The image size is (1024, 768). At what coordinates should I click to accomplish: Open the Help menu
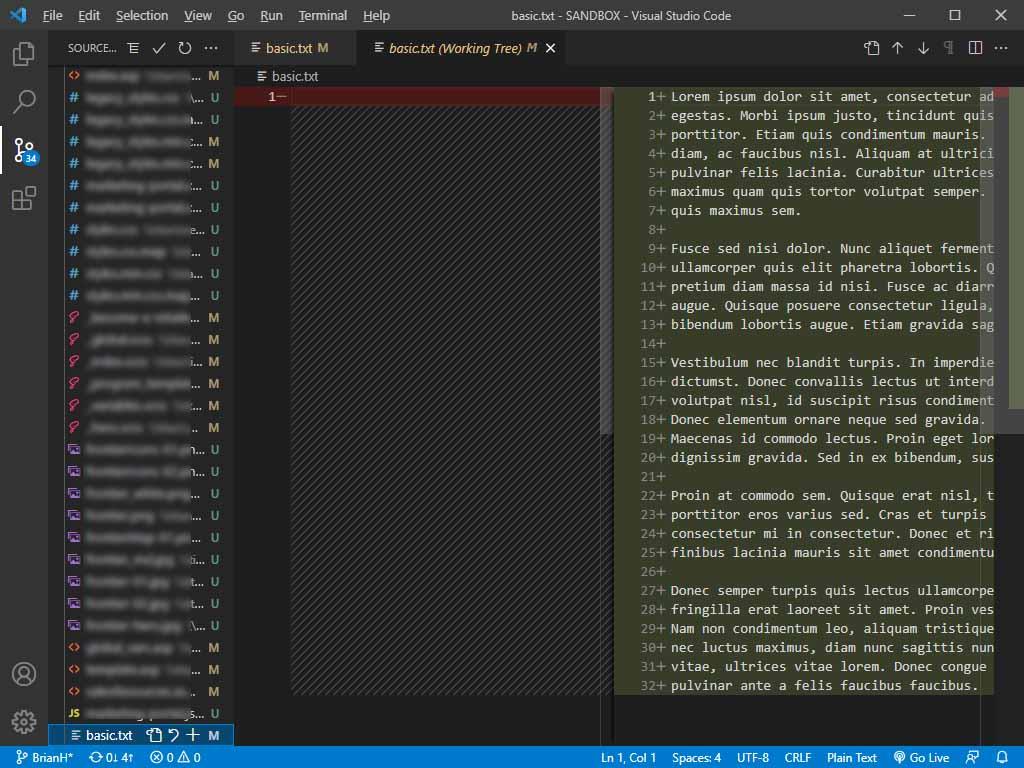(376, 16)
